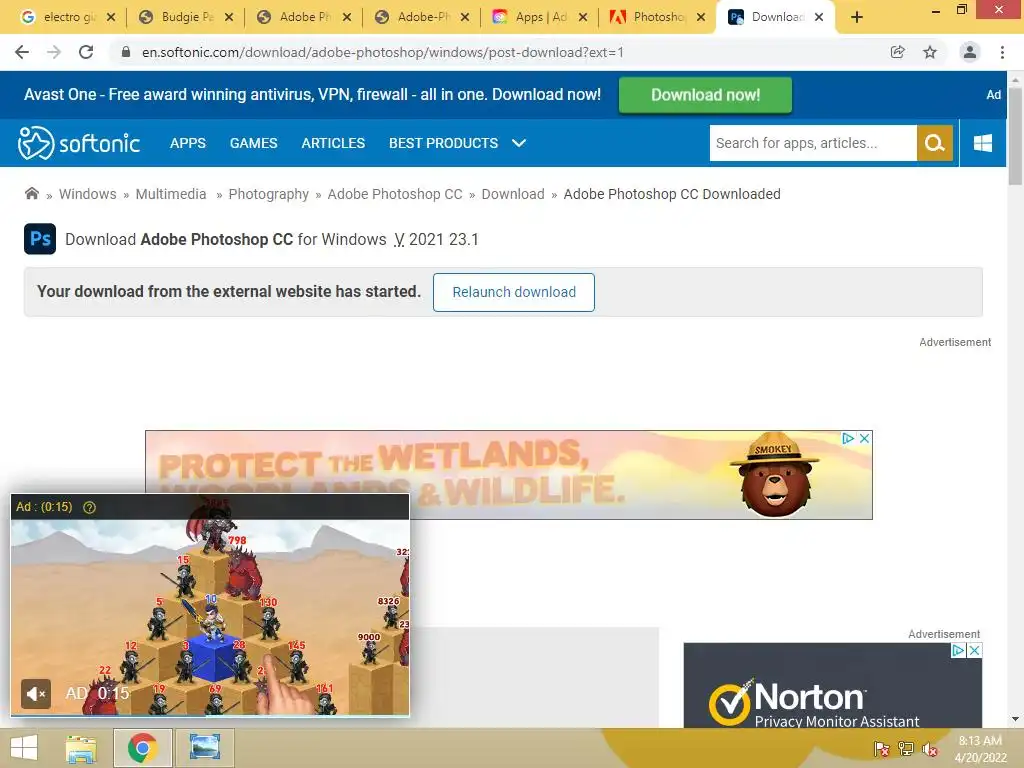The height and width of the screenshot is (768, 1024).
Task: Focus the Search for apps field
Action: pos(813,143)
